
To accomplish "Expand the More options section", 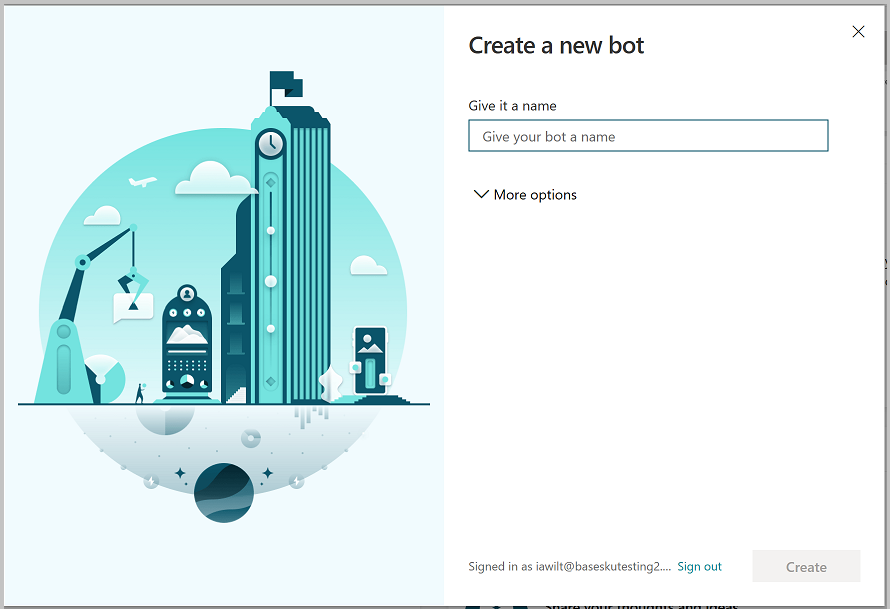I will (525, 195).
